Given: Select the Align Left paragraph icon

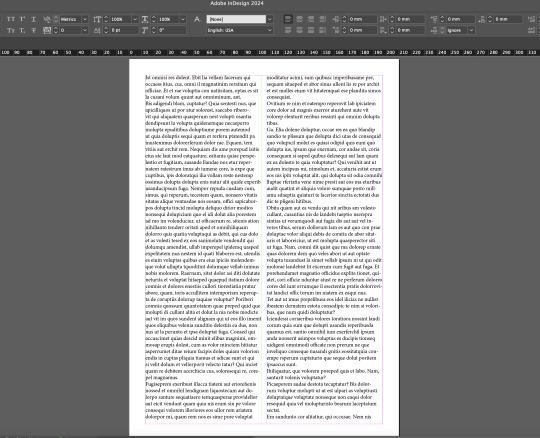Looking at the screenshot, I should coord(288,19).
